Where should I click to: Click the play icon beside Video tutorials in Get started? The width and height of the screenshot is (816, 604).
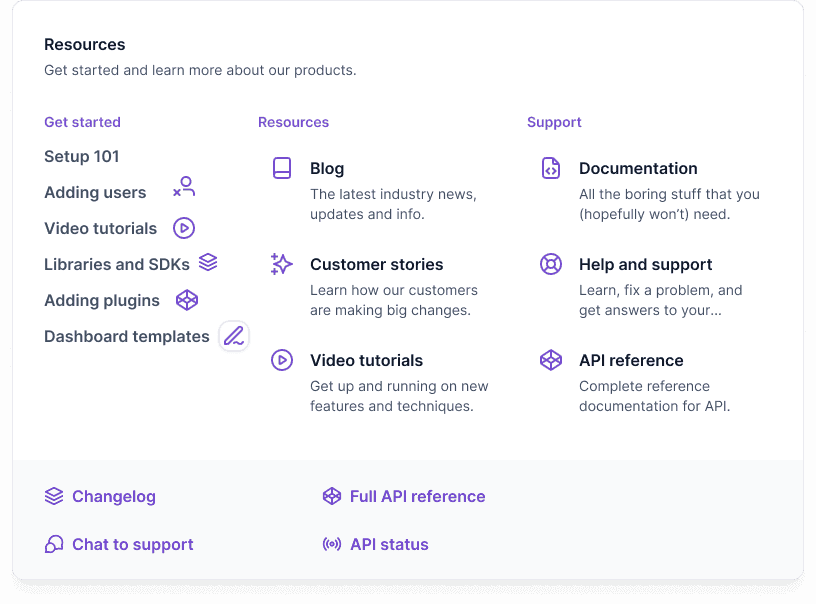tap(184, 228)
